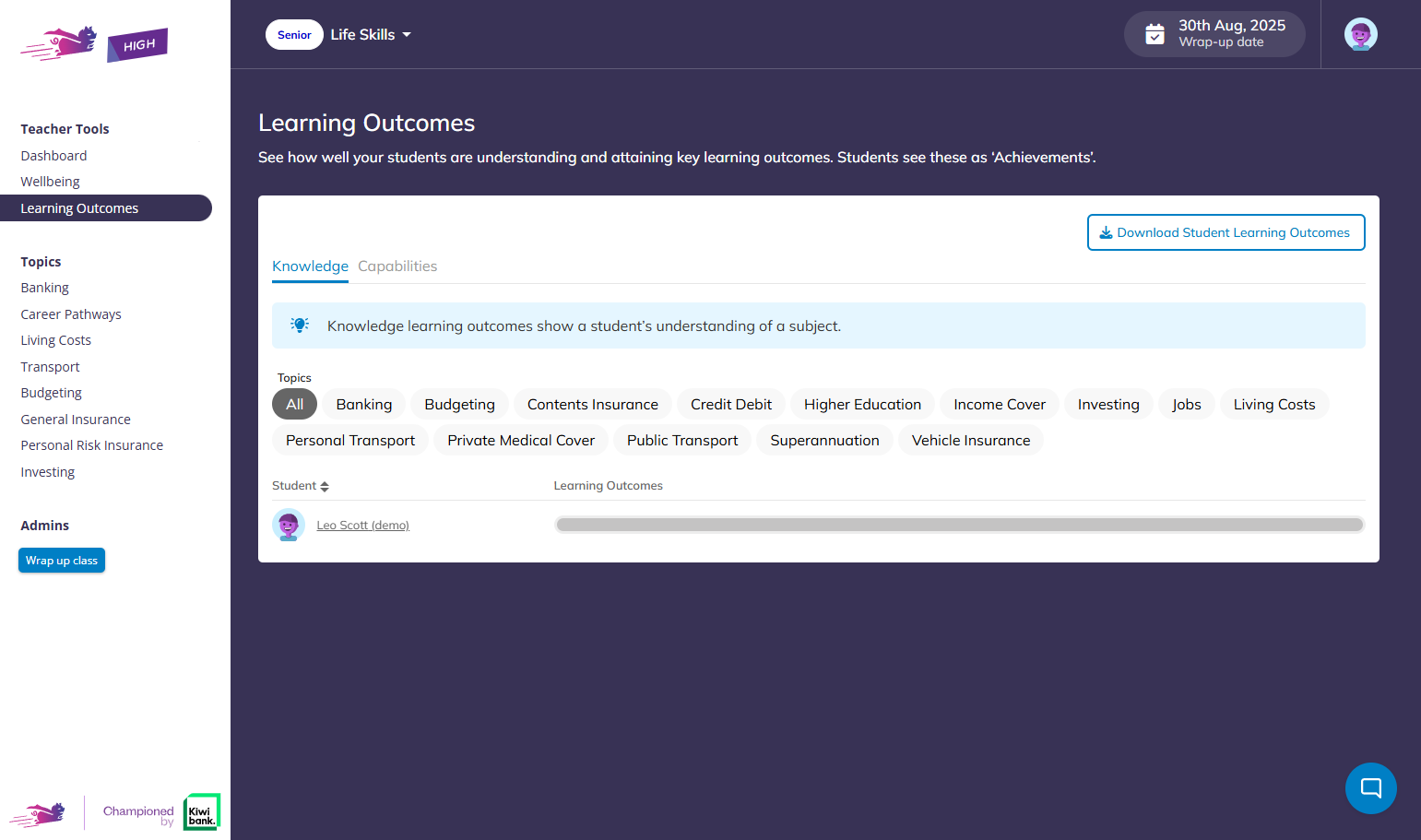This screenshot has width=1421, height=840.
Task: Filter by Superannuation chip
Action: pyautogui.click(x=824, y=440)
